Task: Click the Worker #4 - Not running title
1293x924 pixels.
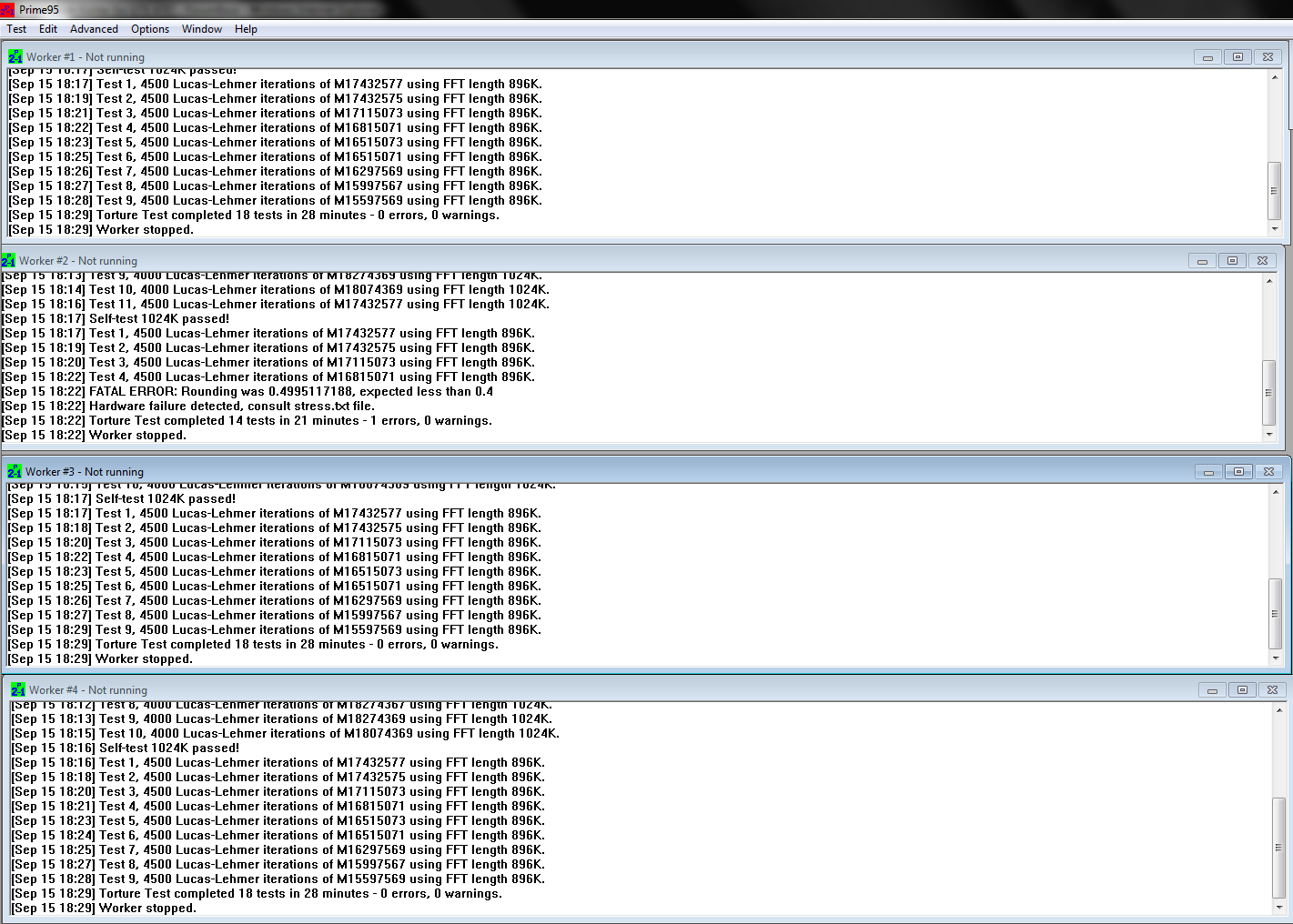Action: coord(88,690)
